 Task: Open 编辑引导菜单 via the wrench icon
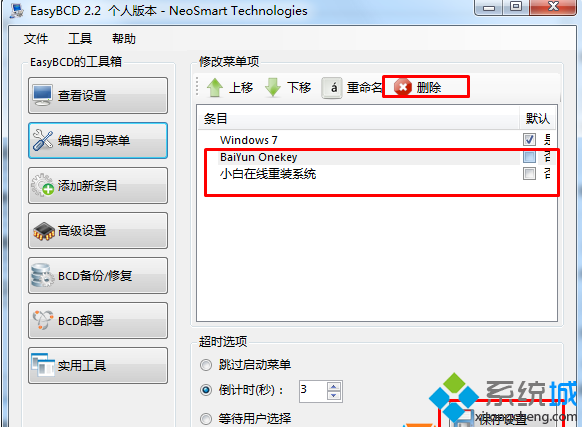click(42, 140)
